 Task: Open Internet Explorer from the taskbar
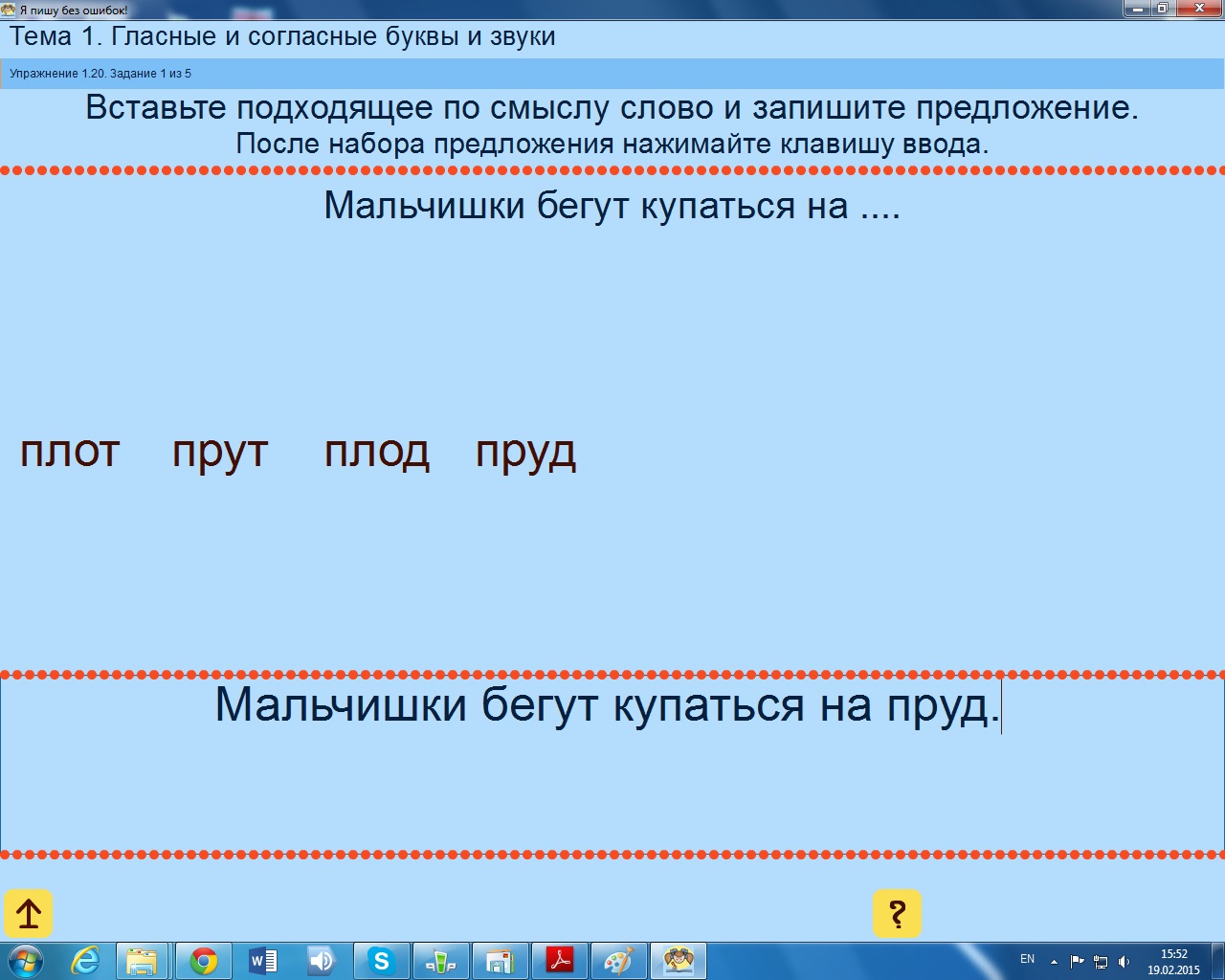85,961
